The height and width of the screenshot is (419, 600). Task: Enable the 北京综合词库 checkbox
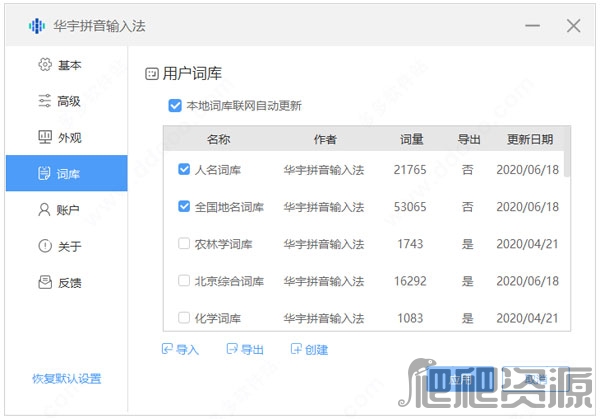click(184, 280)
